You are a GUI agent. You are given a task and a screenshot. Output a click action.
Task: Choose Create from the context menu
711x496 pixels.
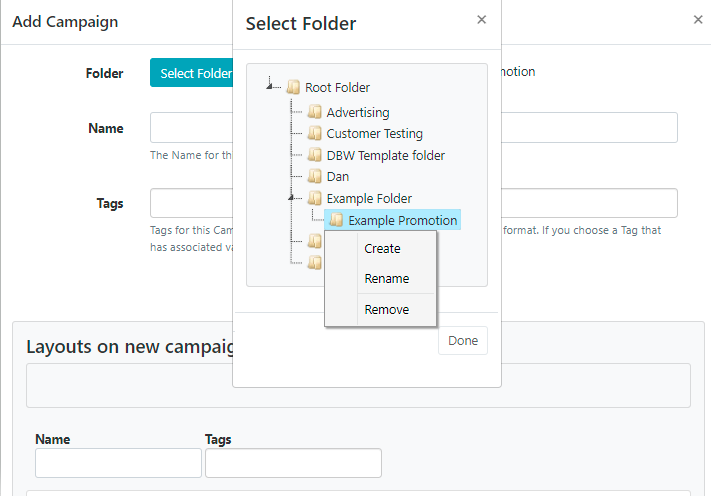tap(381, 248)
